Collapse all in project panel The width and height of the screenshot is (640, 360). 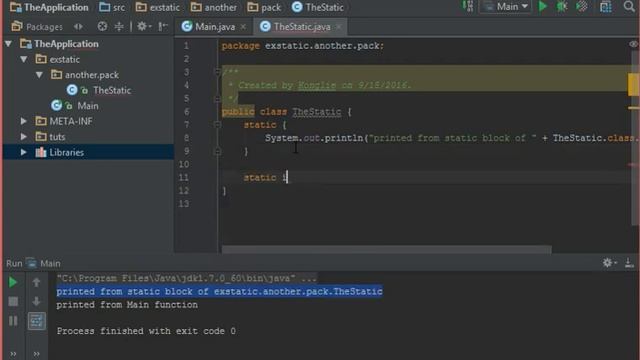coord(119,27)
